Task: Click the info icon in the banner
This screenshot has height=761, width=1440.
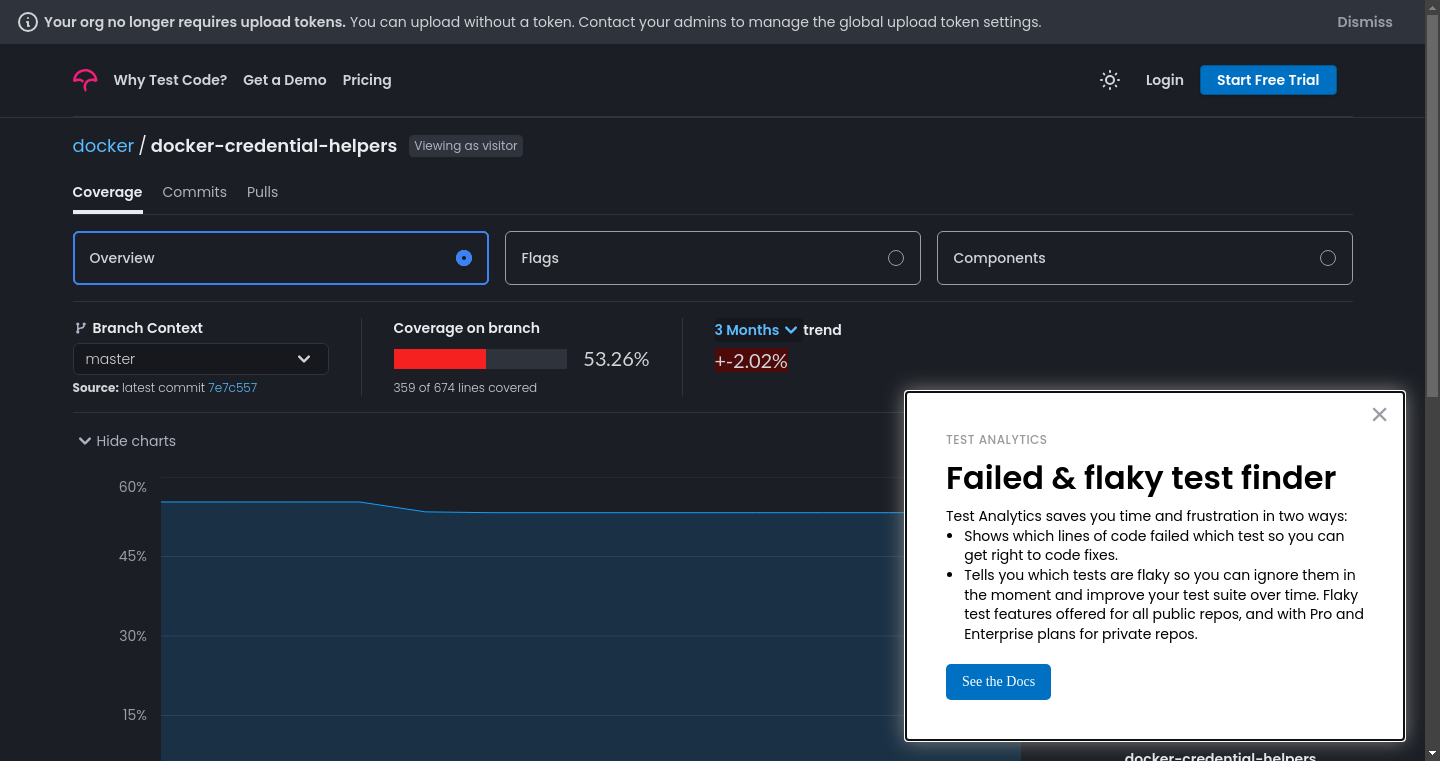Action: click(28, 22)
